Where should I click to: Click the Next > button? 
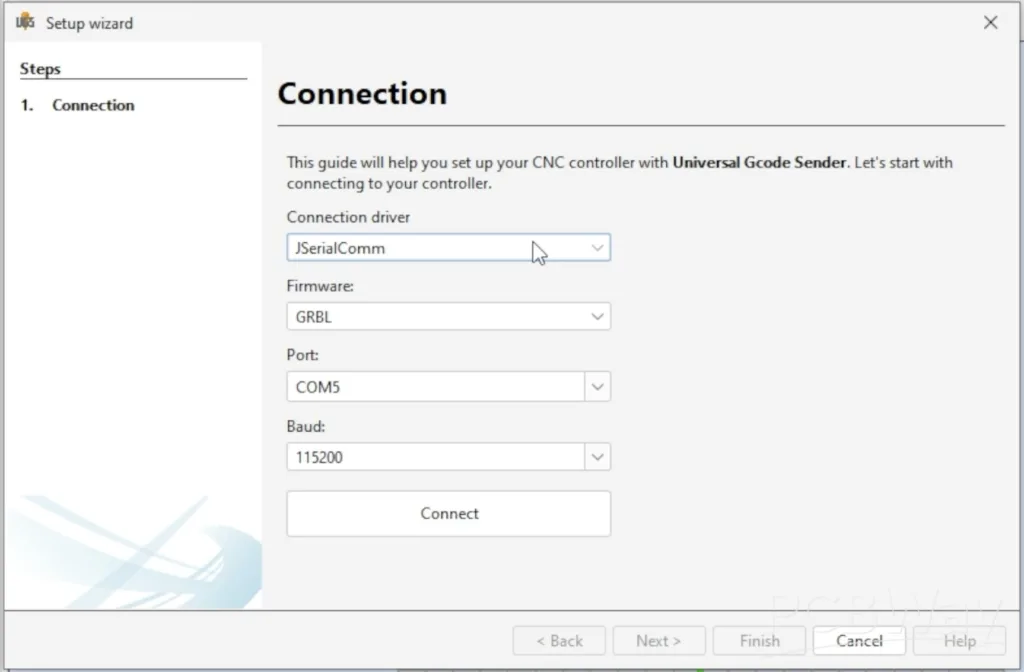[x=658, y=641]
